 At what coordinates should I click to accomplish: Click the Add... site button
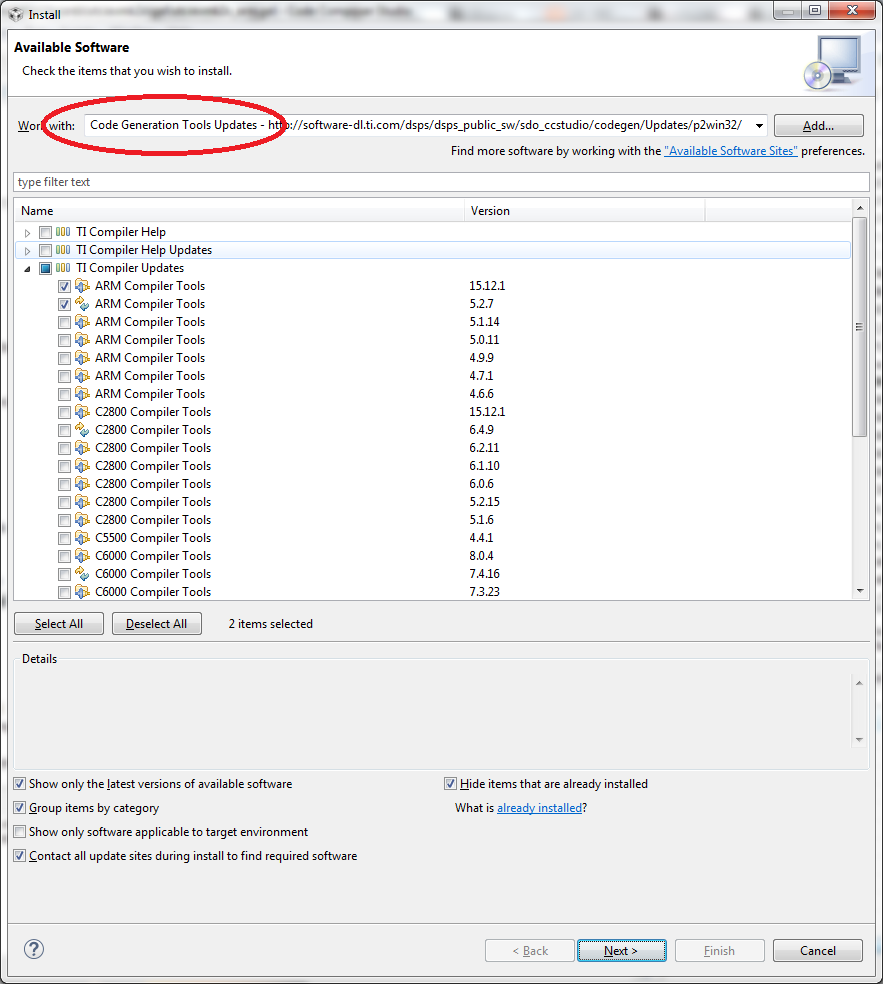click(x=818, y=126)
